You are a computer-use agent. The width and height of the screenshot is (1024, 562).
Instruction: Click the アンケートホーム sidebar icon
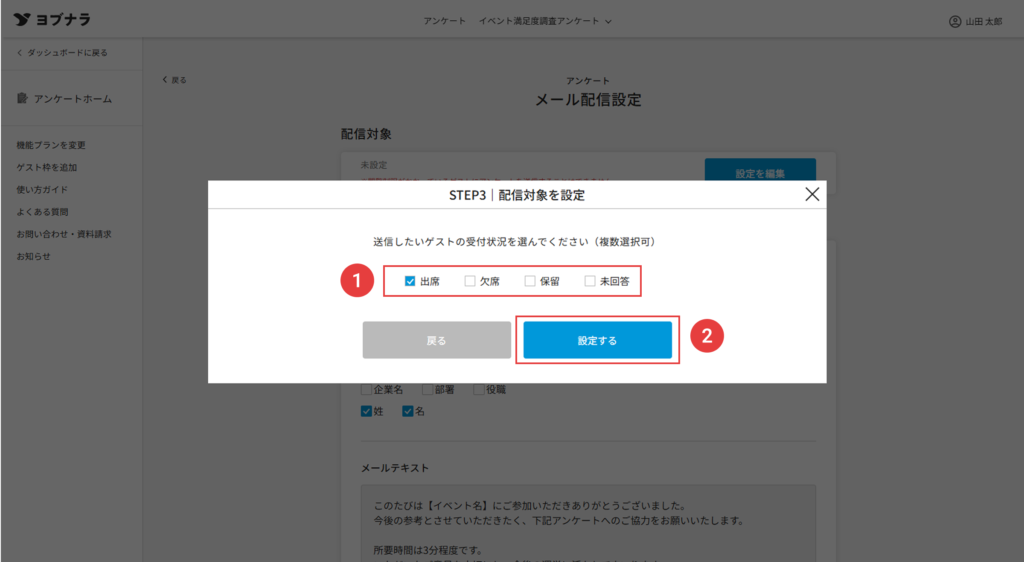click(x=23, y=99)
